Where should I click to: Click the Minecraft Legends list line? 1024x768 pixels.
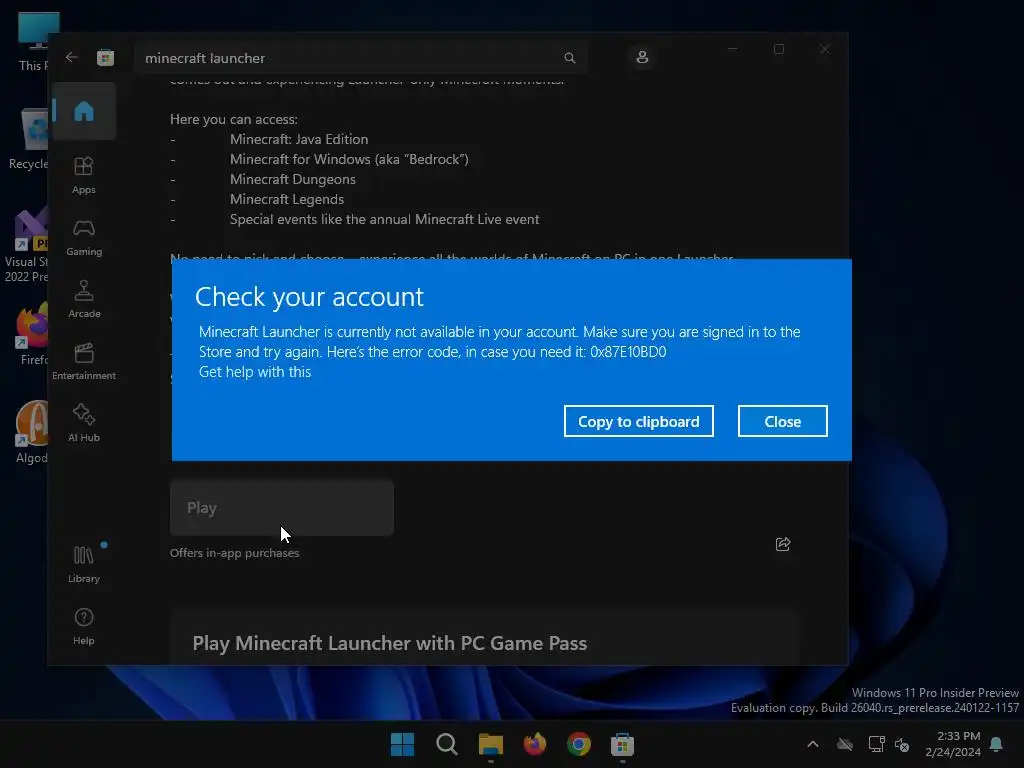coord(287,199)
